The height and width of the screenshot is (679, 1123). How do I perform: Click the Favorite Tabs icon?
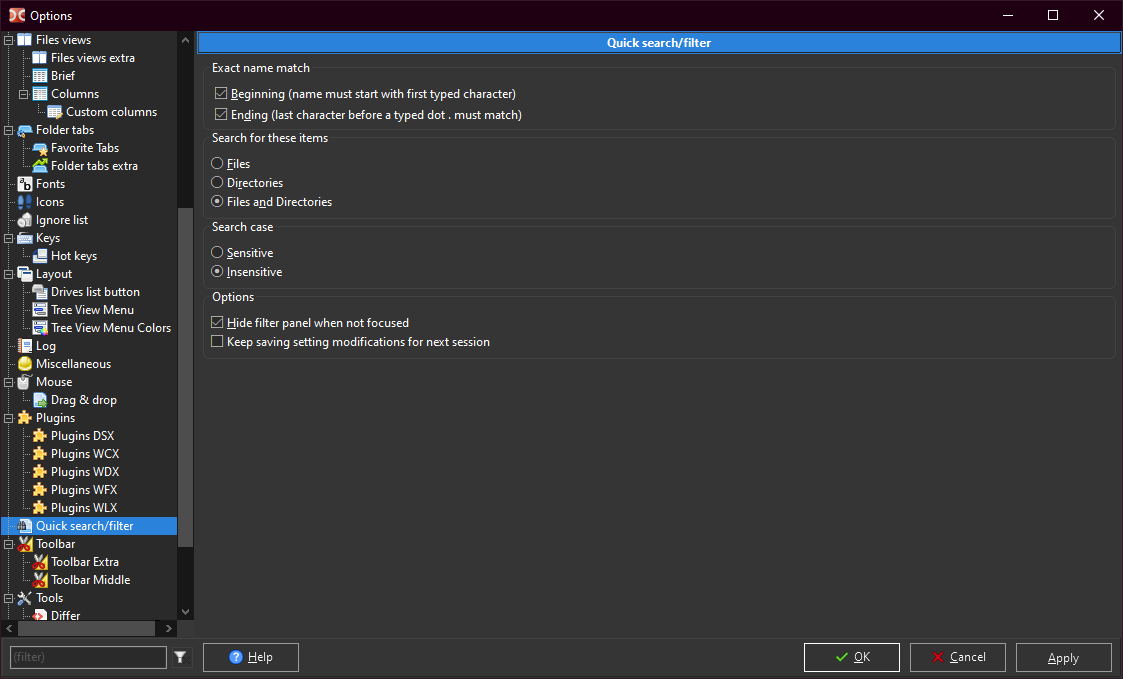[x=40, y=148]
